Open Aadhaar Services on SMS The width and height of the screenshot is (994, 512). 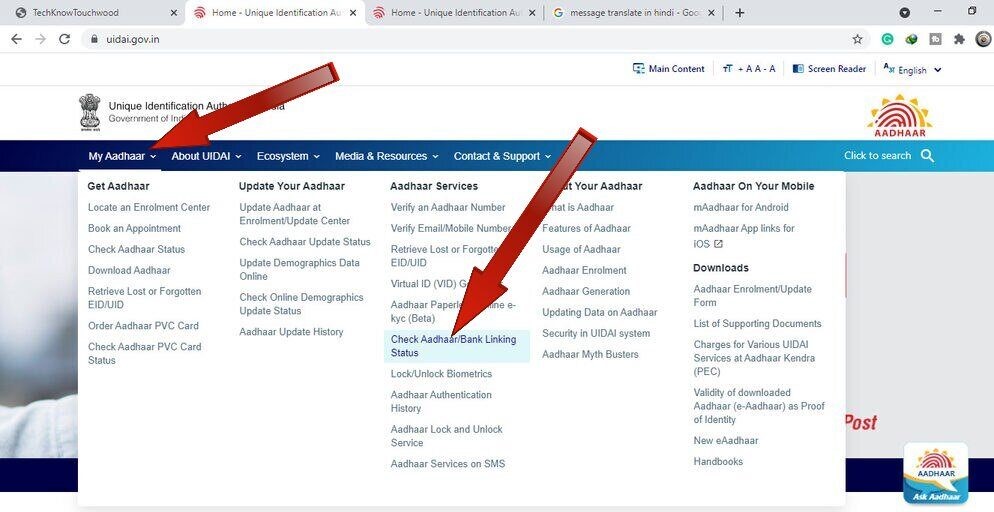coord(448,464)
